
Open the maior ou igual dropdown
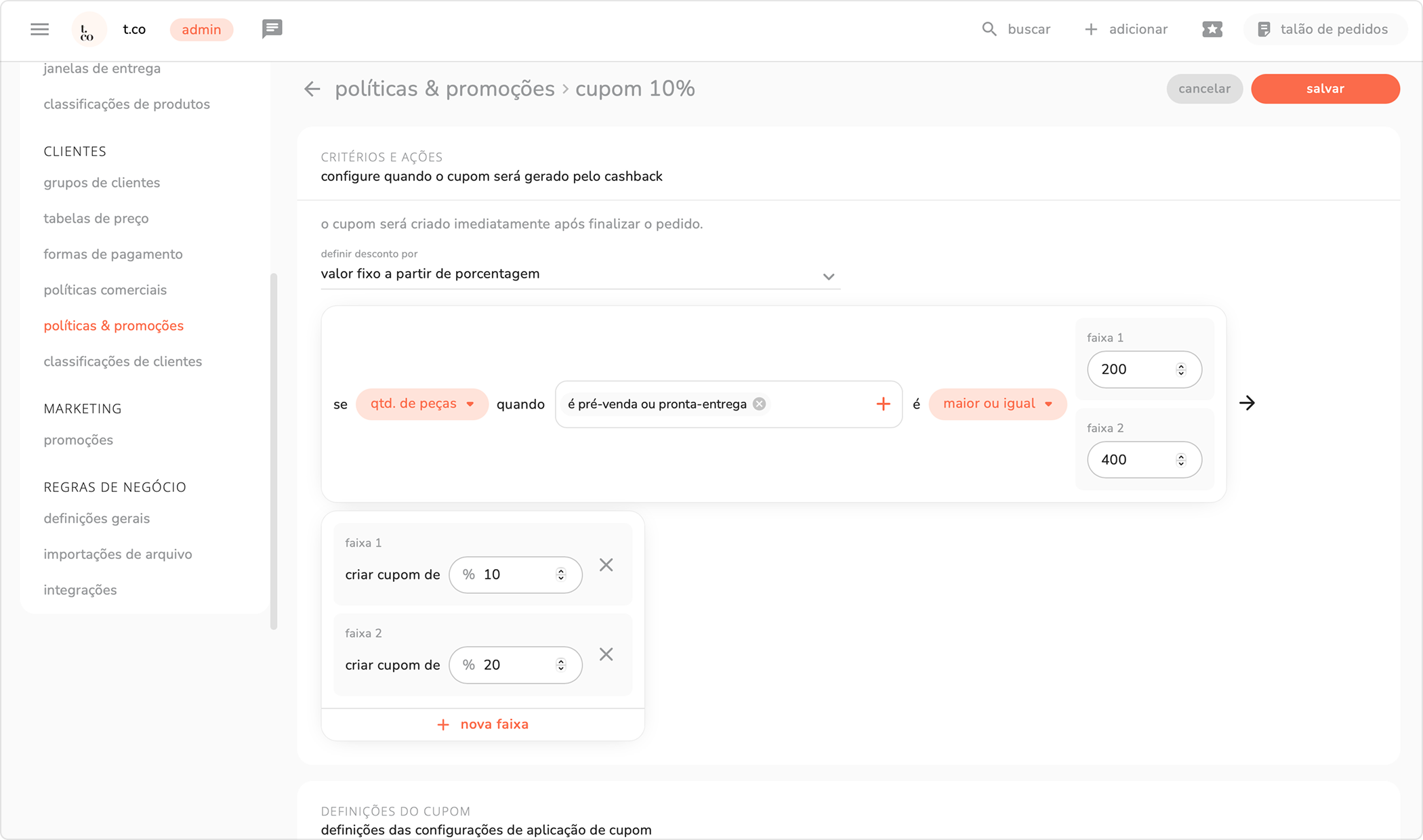coord(997,404)
